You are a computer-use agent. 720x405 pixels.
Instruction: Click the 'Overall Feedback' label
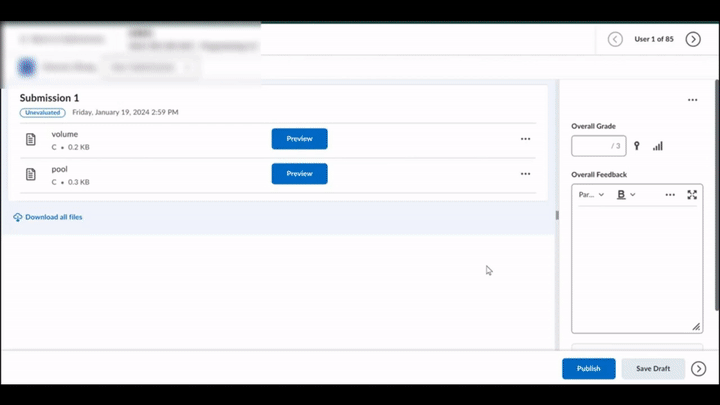click(x=599, y=174)
